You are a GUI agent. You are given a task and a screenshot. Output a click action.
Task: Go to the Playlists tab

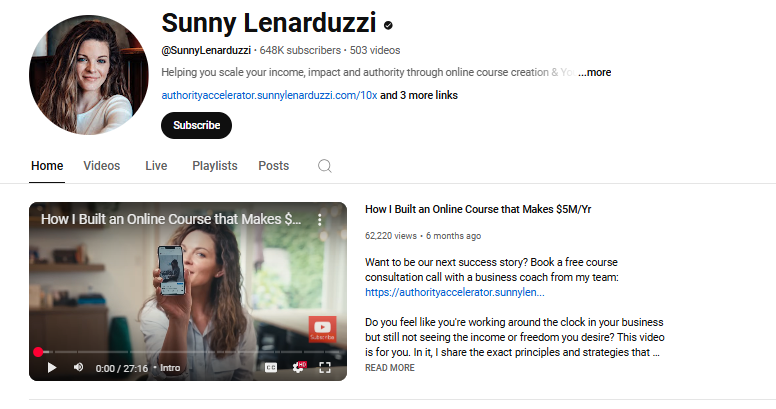coord(215,166)
